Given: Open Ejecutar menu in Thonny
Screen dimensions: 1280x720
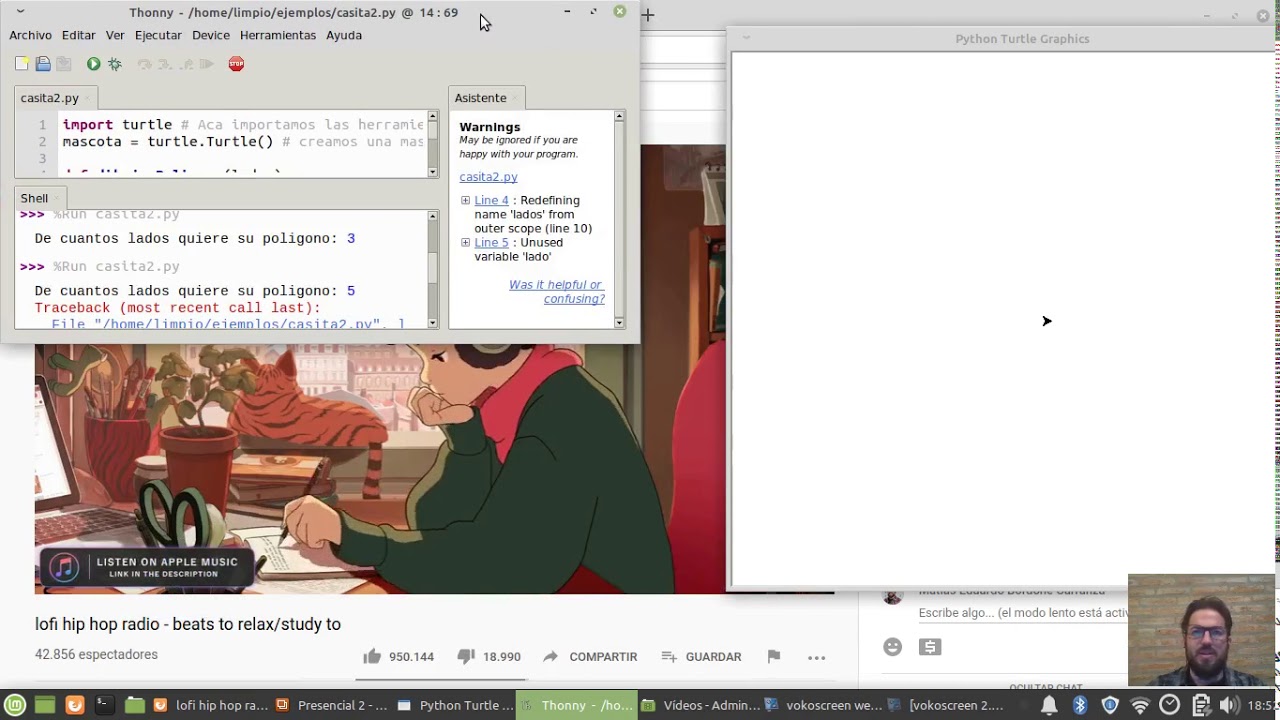Looking at the screenshot, I should click(158, 35).
